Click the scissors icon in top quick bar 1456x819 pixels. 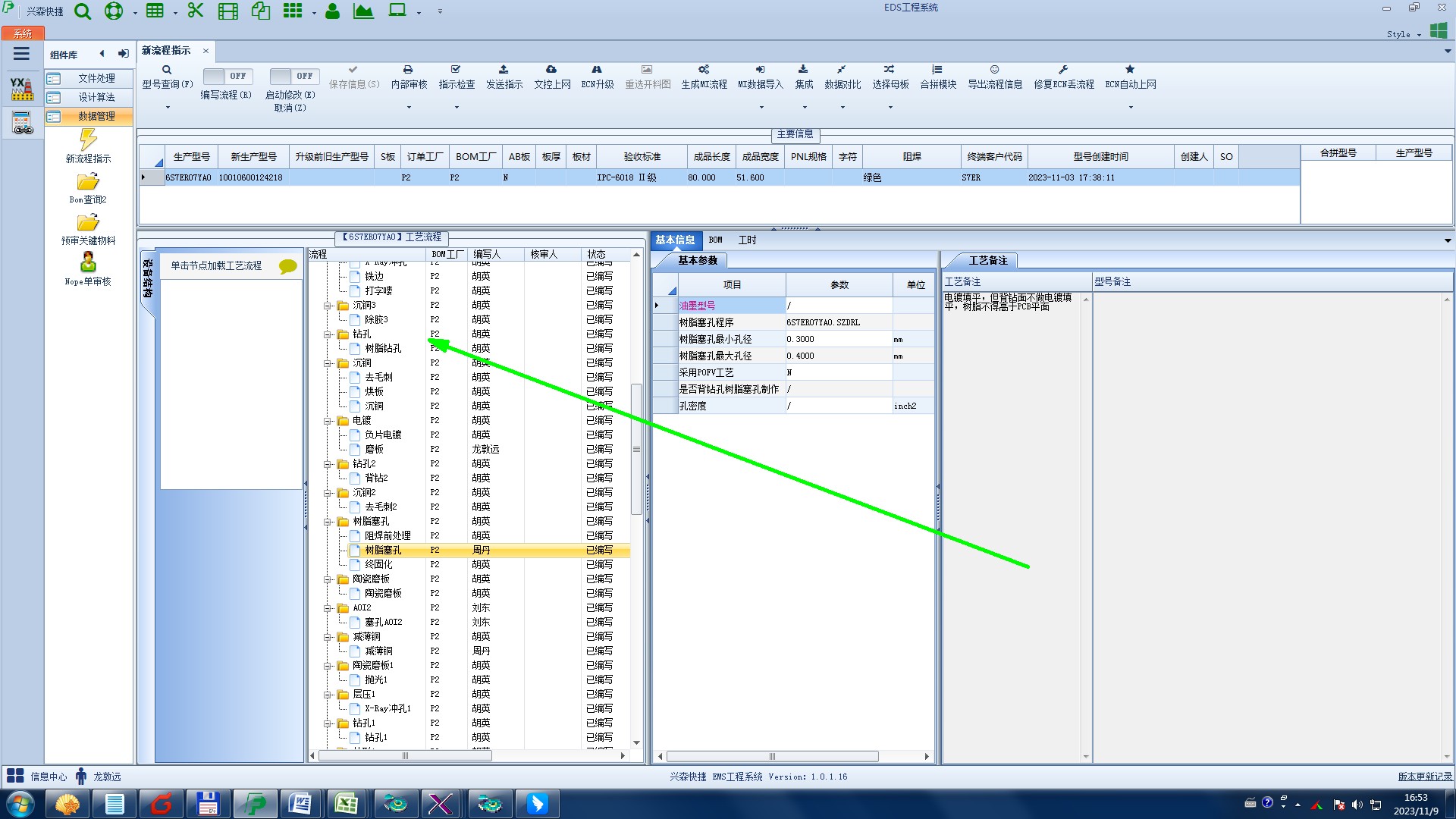click(x=196, y=11)
